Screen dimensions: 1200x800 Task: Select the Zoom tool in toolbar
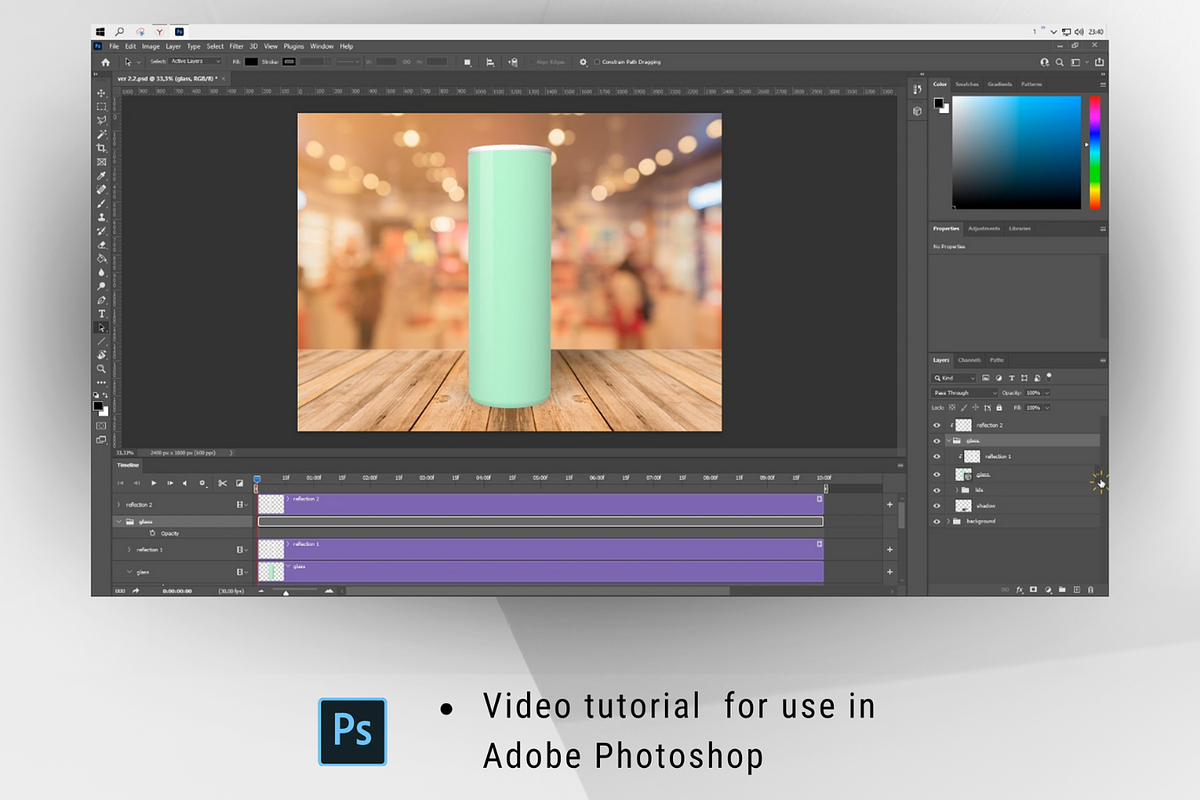tap(102, 369)
